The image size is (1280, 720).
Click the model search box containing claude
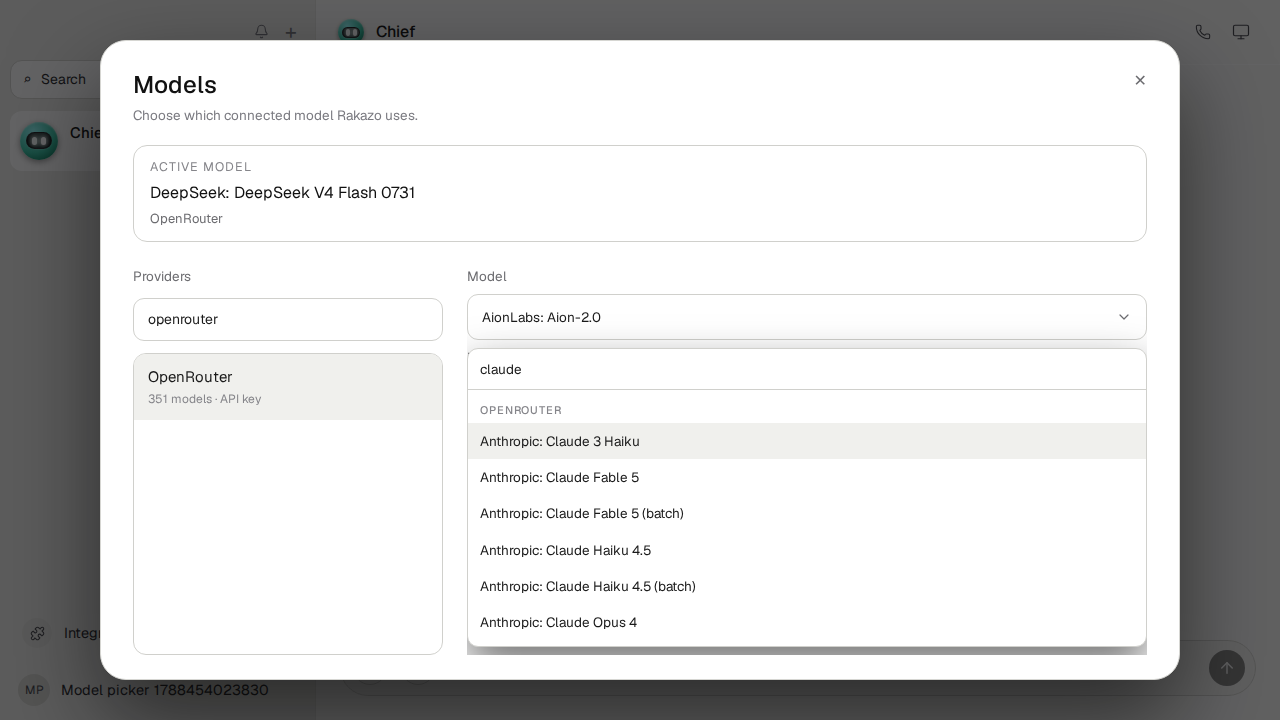point(807,369)
